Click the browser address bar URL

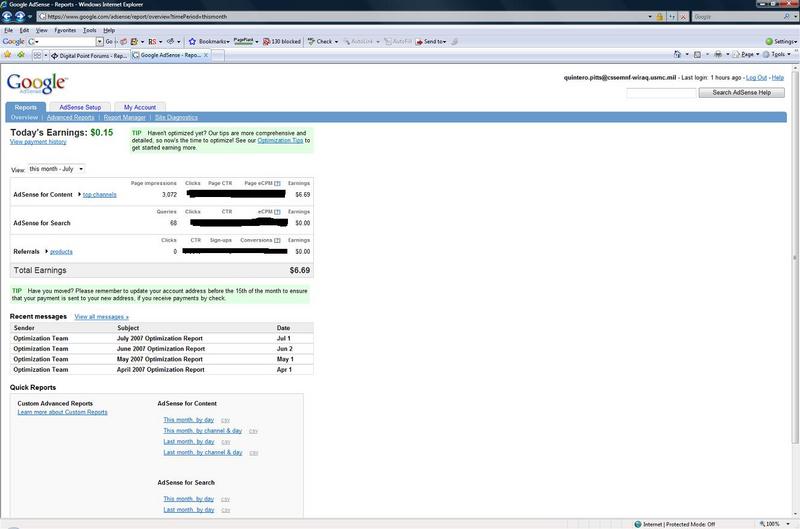click(342, 16)
